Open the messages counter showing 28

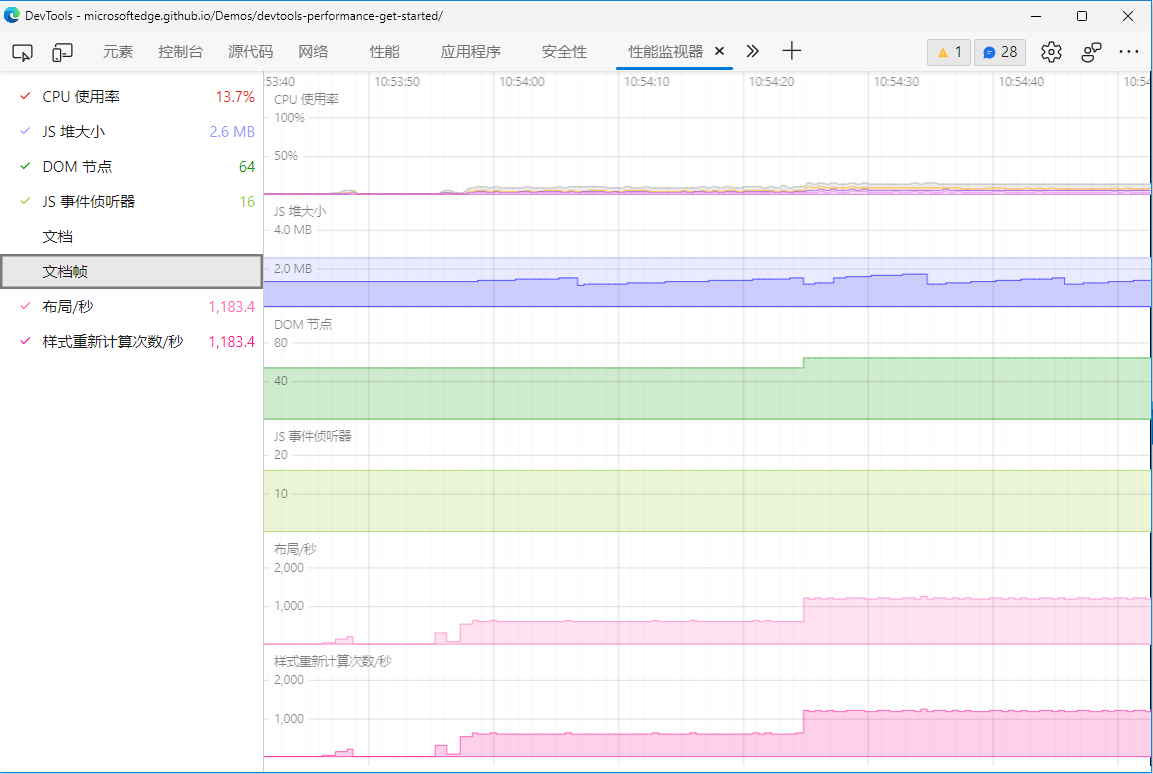click(1000, 52)
